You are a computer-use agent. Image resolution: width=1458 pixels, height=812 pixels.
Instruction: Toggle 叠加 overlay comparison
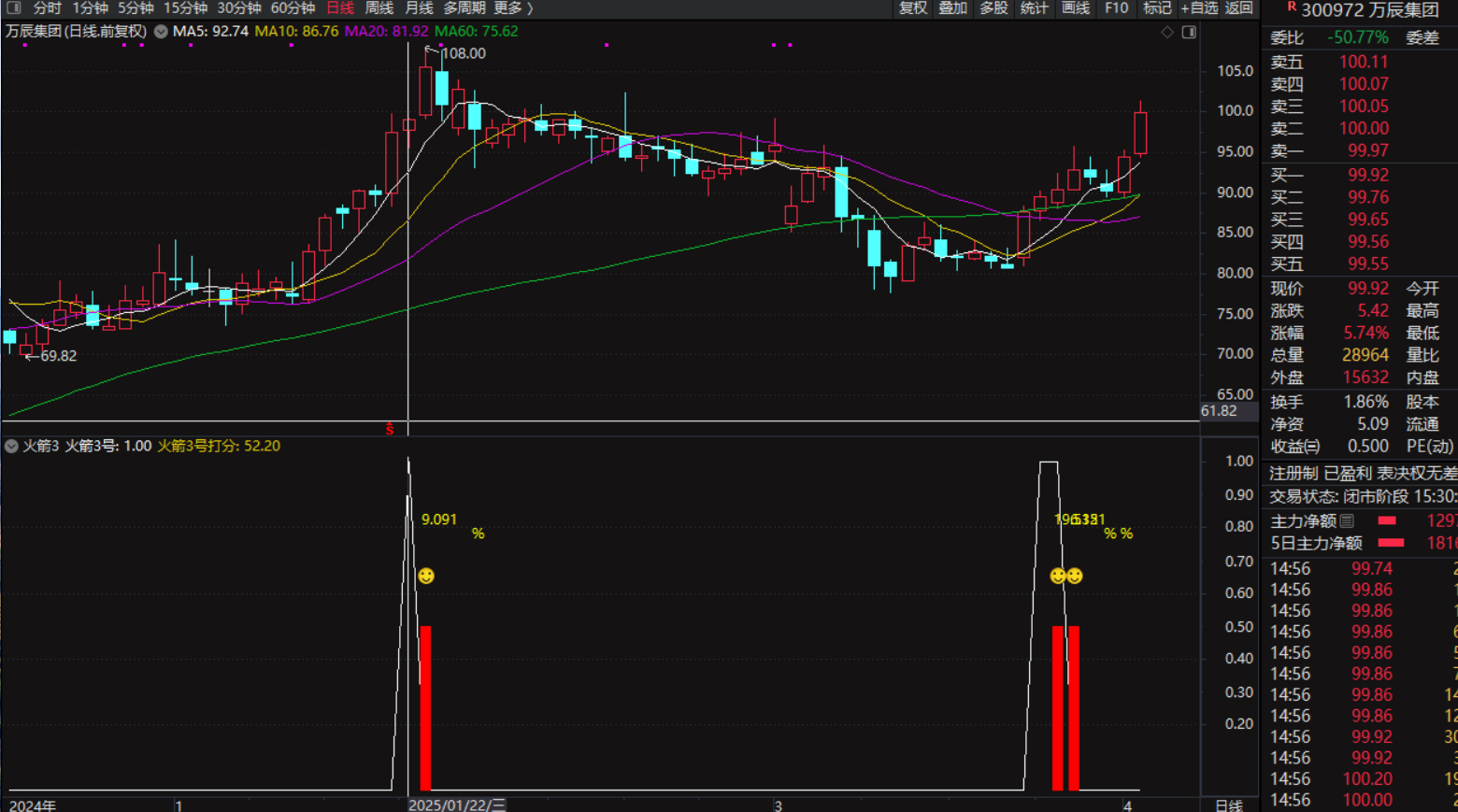(952, 8)
